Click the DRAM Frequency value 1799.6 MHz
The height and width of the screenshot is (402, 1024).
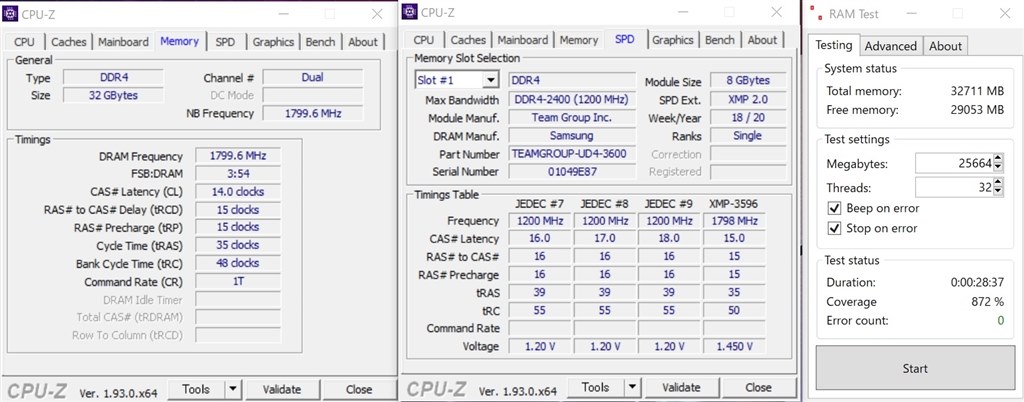(x=238, y=156)
